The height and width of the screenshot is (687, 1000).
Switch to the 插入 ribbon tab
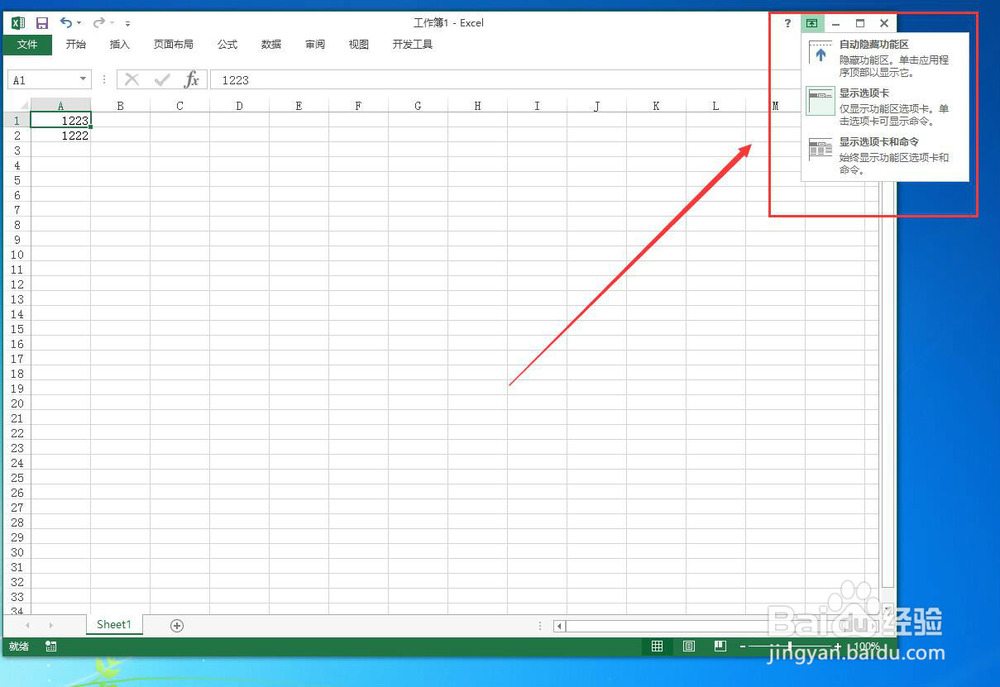(x=119, y=44)
